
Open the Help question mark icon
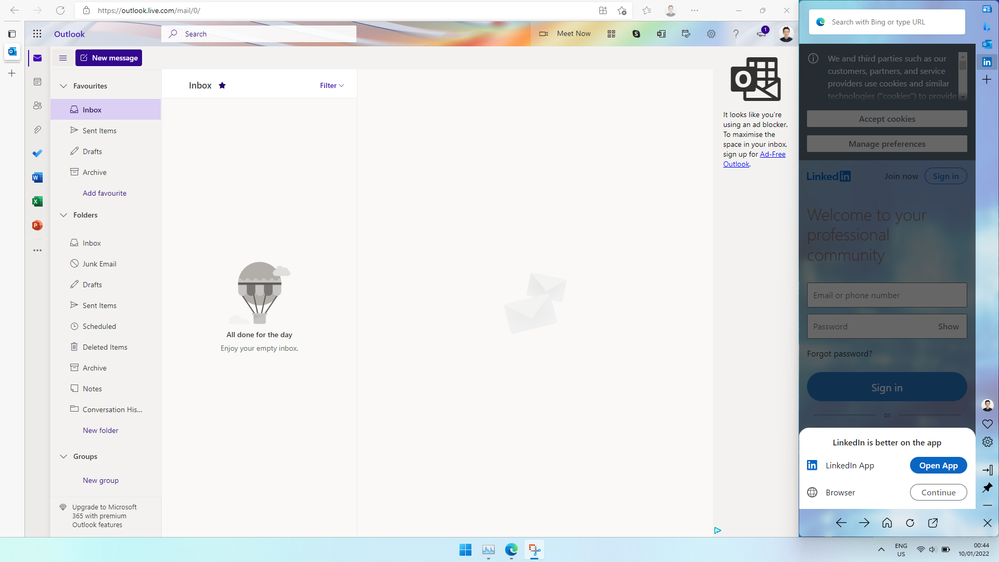736,34
